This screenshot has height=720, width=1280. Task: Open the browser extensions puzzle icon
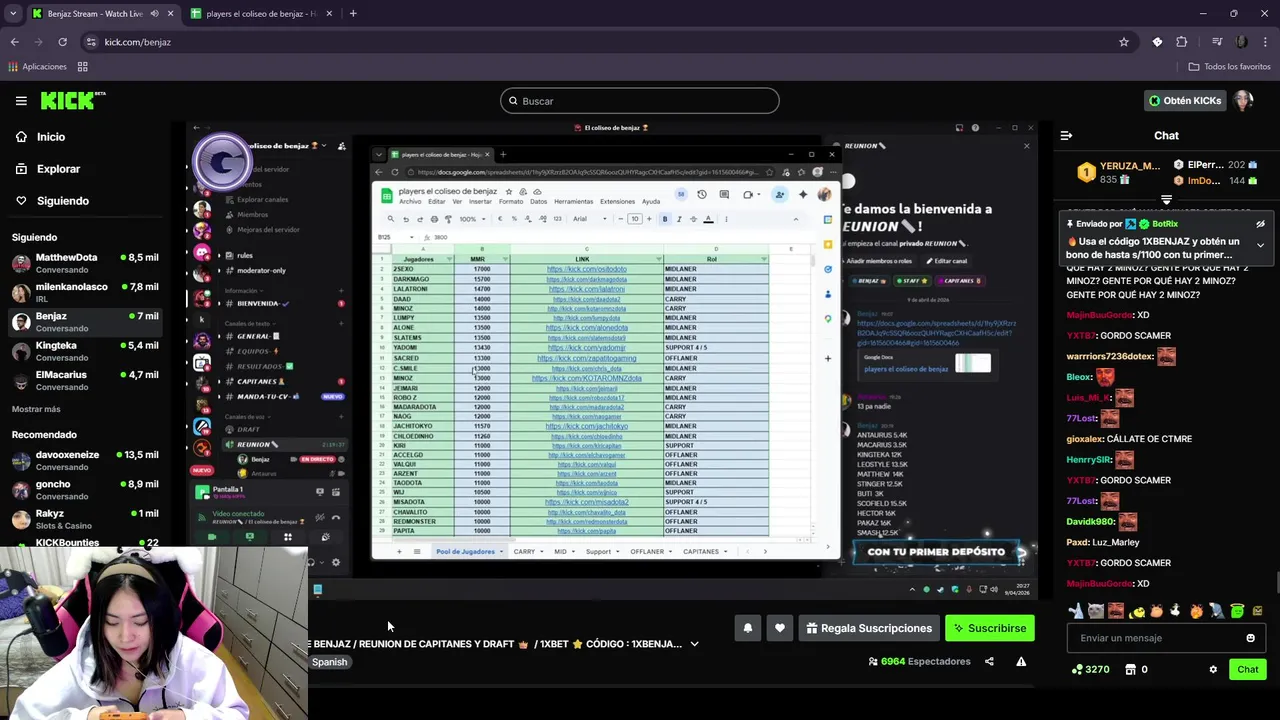[x=1182, y=42]
